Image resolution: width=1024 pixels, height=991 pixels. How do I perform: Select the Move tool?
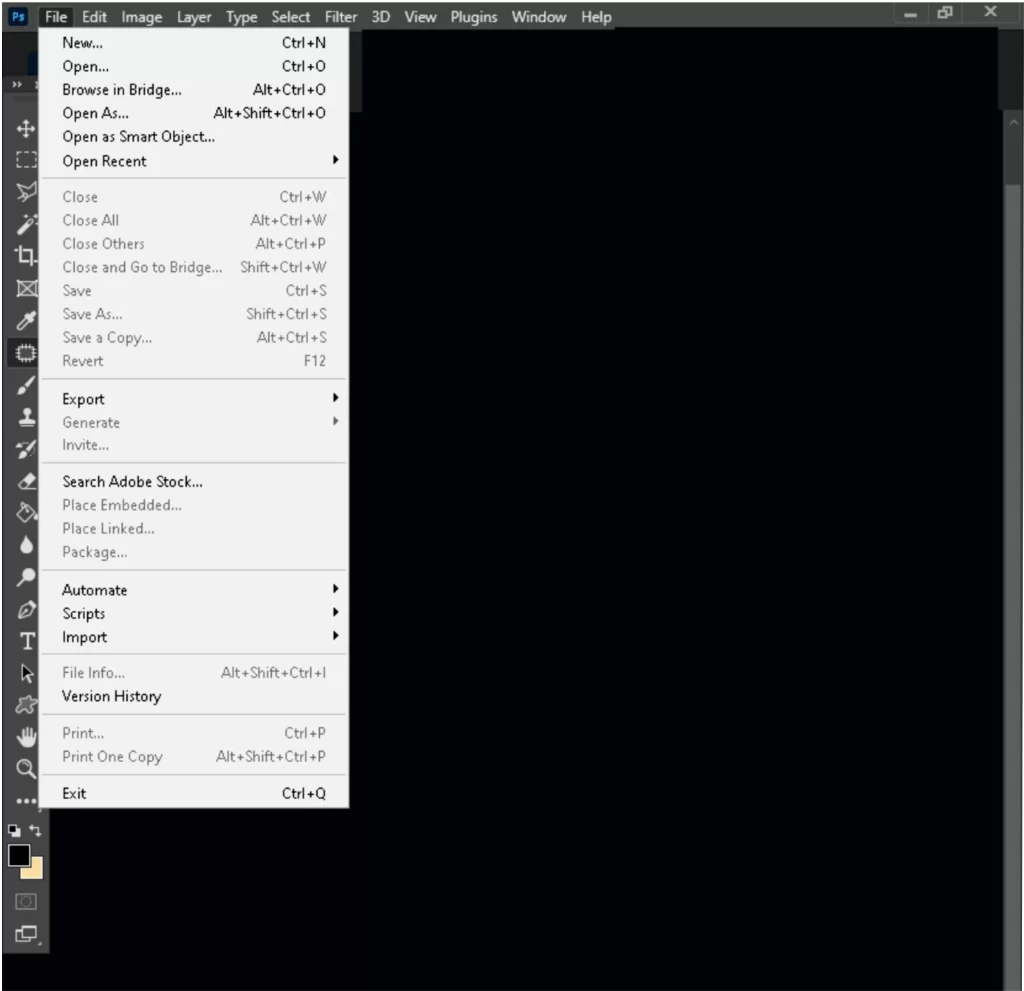coord(25,128)
